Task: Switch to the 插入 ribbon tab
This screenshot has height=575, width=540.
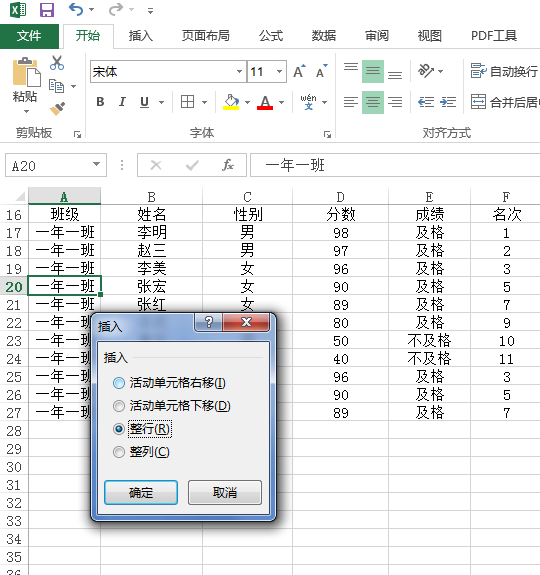Action: 140,36
